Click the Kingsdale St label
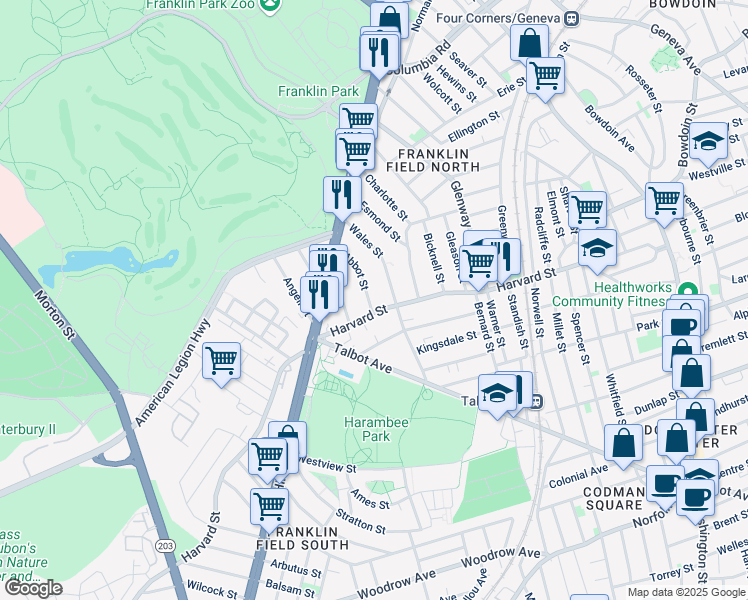This screenshot has width=748, height=600. tap(447, 343)
